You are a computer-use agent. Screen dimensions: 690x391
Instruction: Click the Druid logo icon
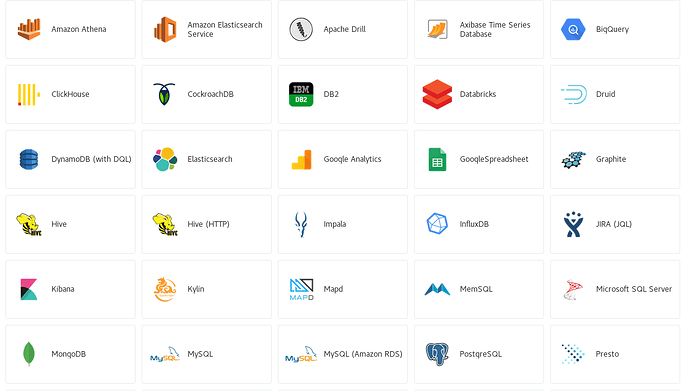click(574, 94)
